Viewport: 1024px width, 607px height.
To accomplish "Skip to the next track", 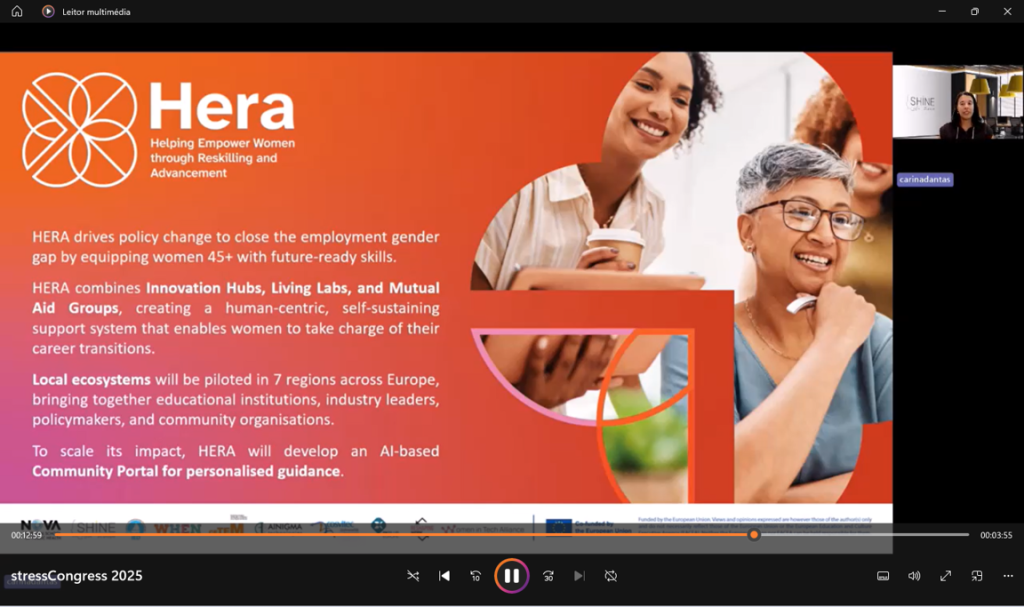I will click(579, 576).
